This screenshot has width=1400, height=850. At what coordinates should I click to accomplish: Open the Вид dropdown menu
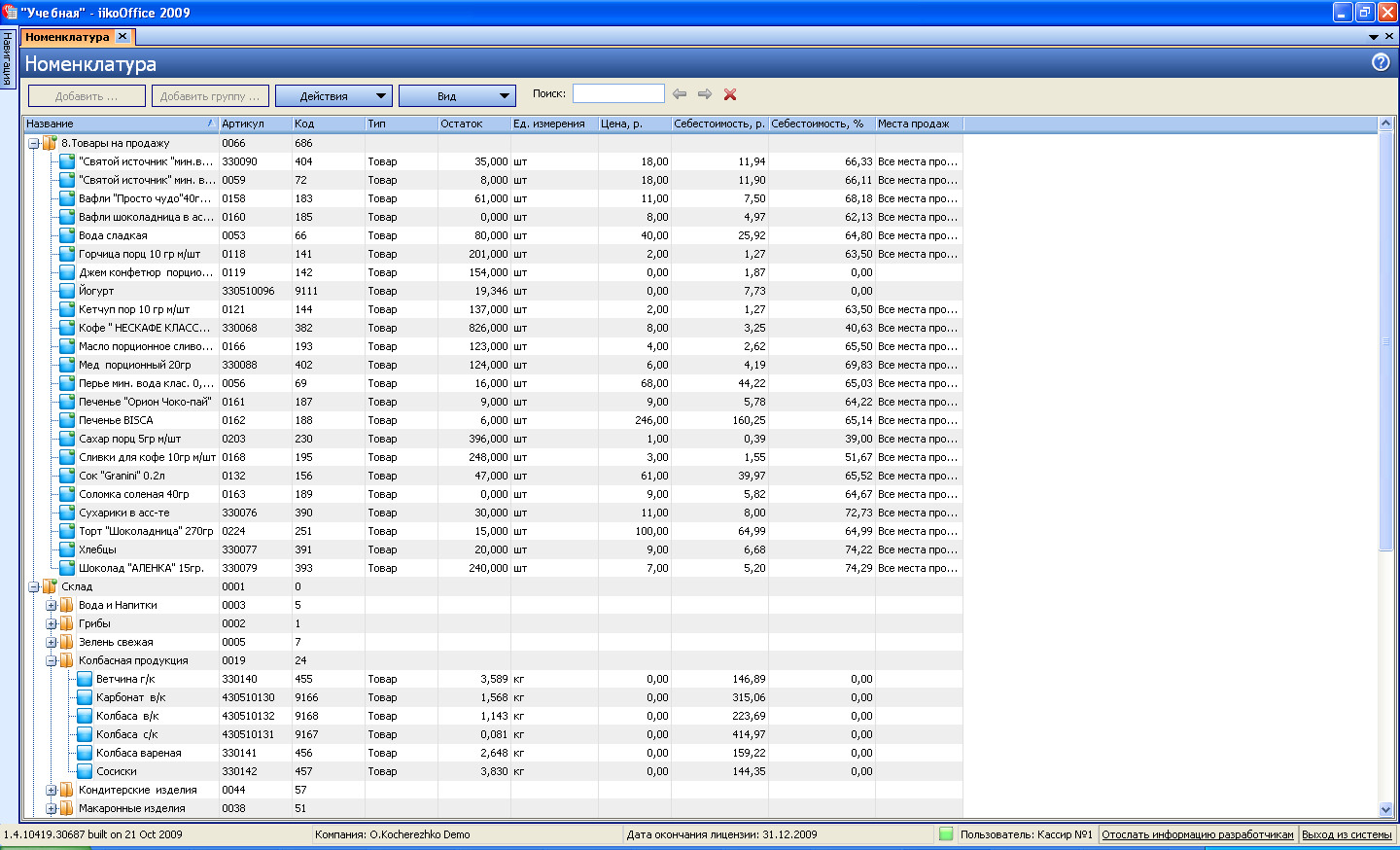point(457,95)
